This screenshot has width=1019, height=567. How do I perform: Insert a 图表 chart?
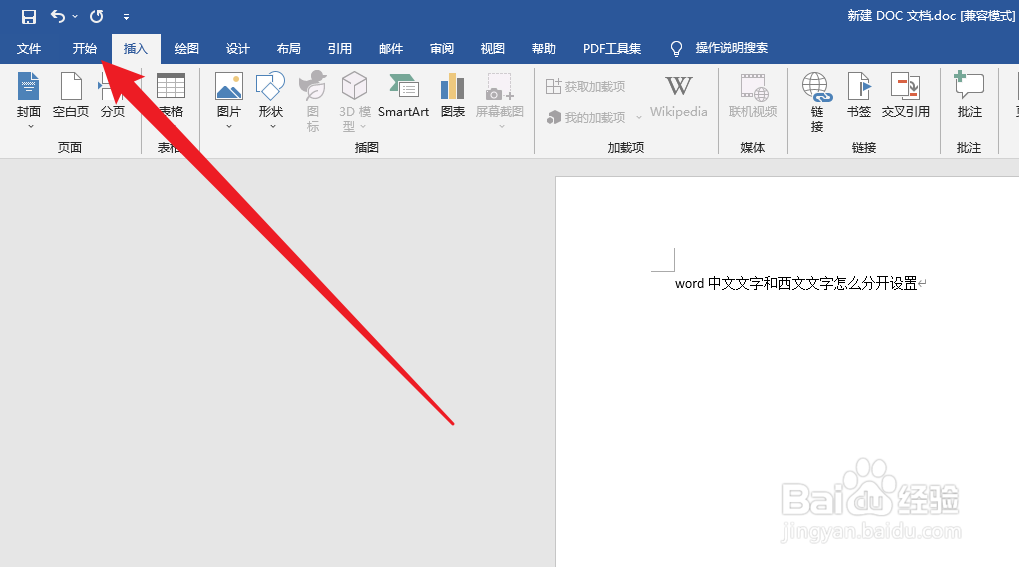(452, 95)
